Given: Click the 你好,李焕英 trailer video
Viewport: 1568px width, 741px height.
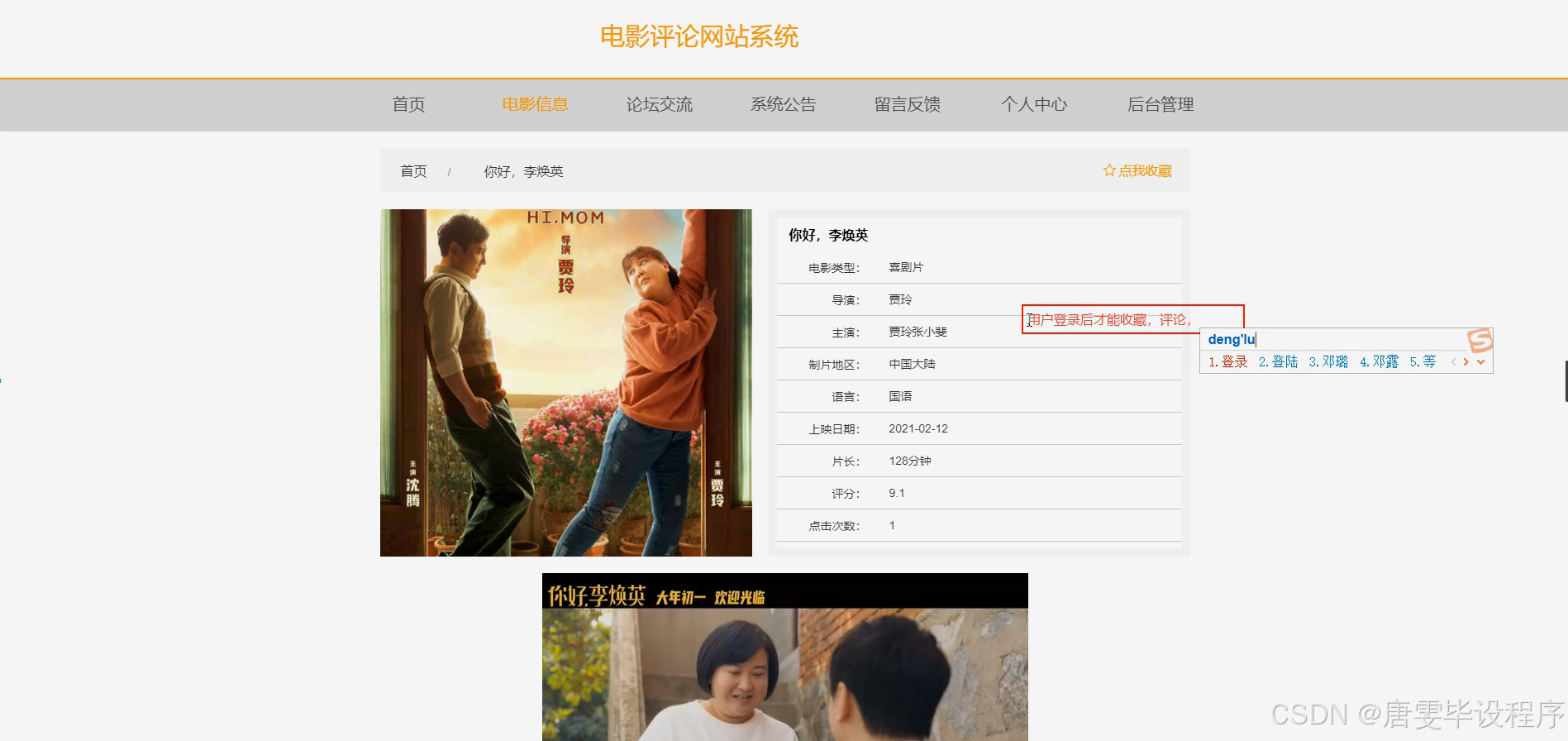Looking at the screenshot, I should tap(785, 657).
